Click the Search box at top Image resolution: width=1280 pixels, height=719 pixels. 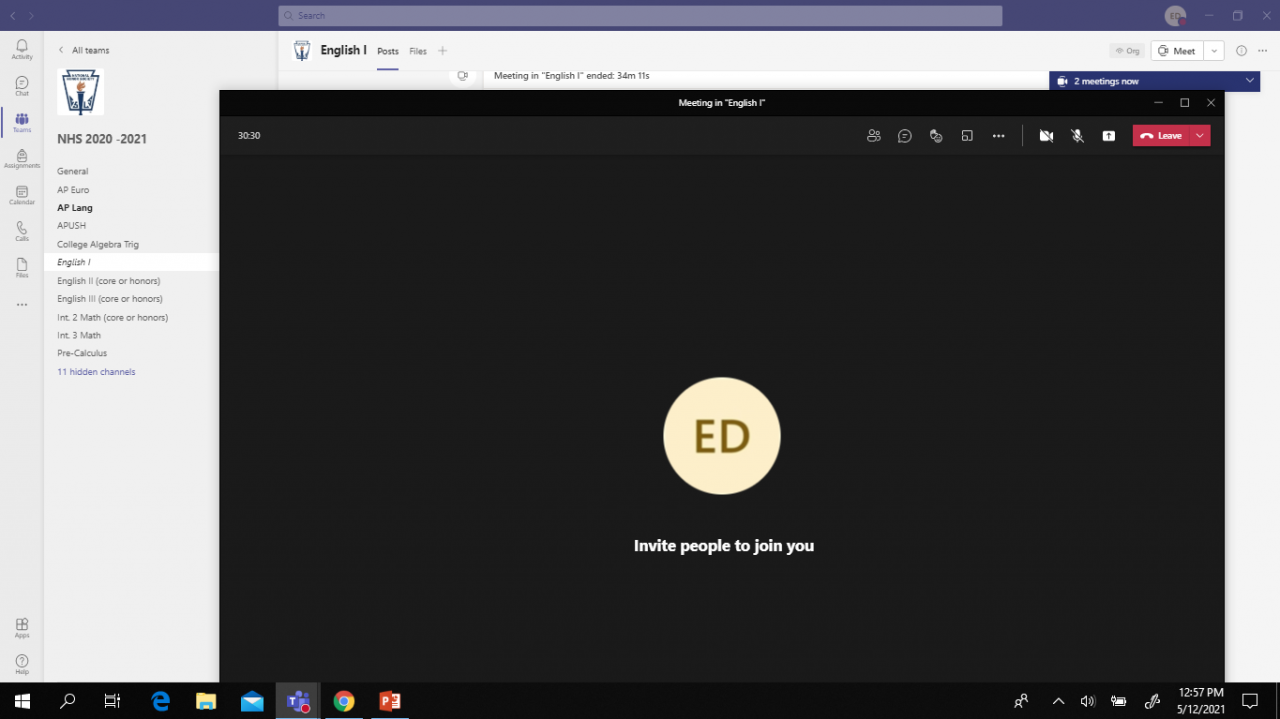click(640, 16)
